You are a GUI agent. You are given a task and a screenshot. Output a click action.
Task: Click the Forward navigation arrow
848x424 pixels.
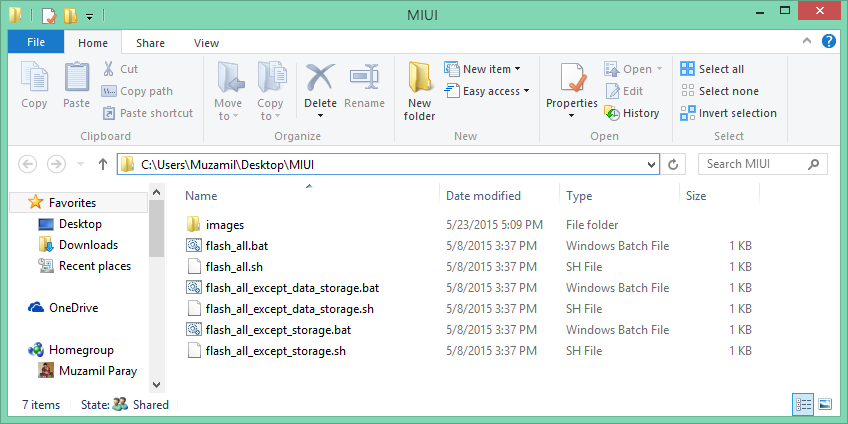[56, 164]
